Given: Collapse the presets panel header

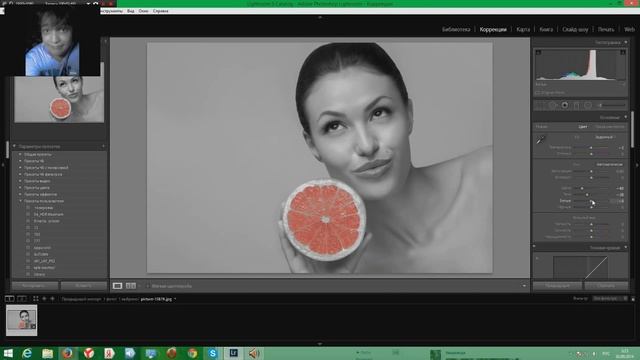Looking at the screenshot, I should [x=14, y=146].
